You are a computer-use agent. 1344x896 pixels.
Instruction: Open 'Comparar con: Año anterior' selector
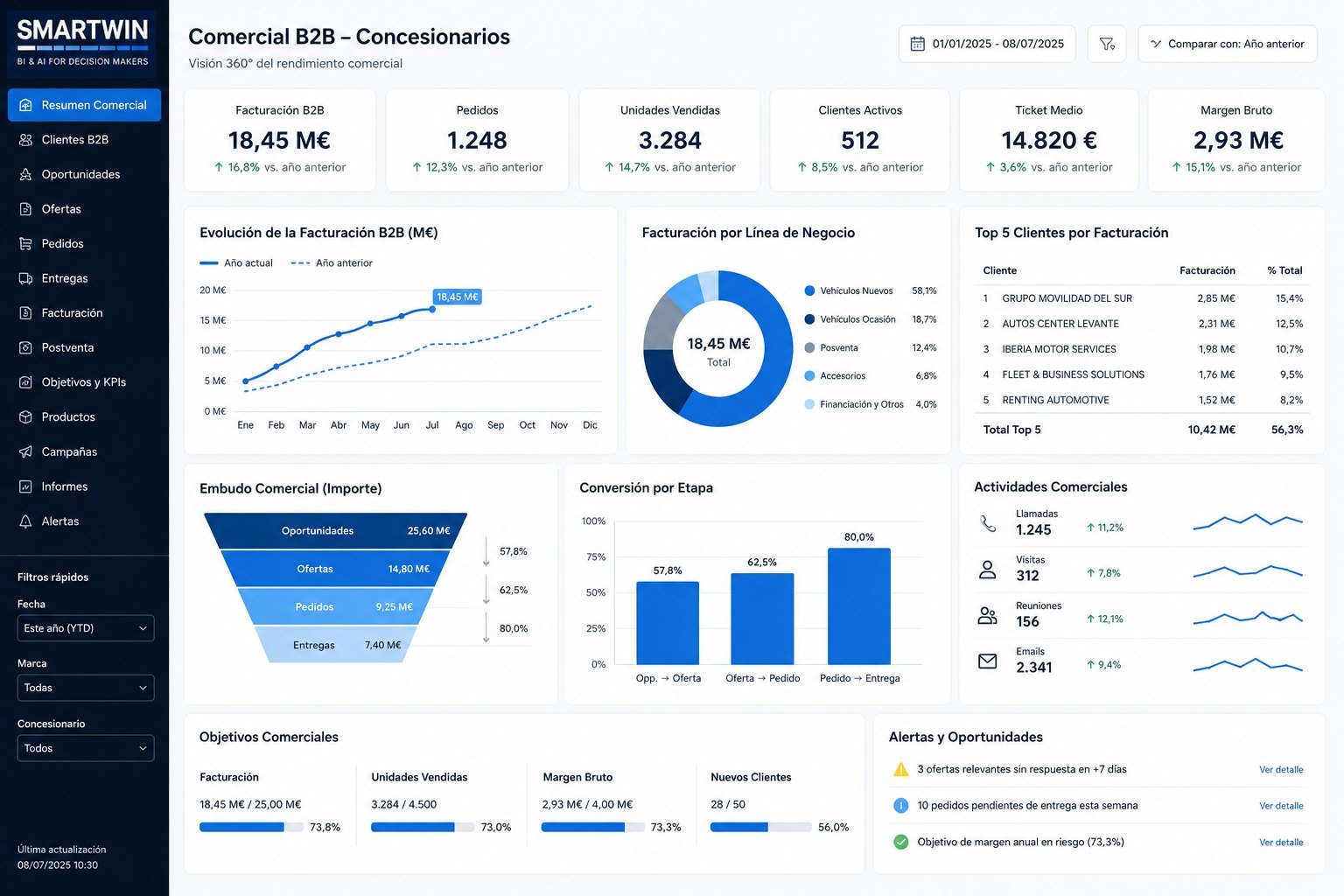[1228, 44]
